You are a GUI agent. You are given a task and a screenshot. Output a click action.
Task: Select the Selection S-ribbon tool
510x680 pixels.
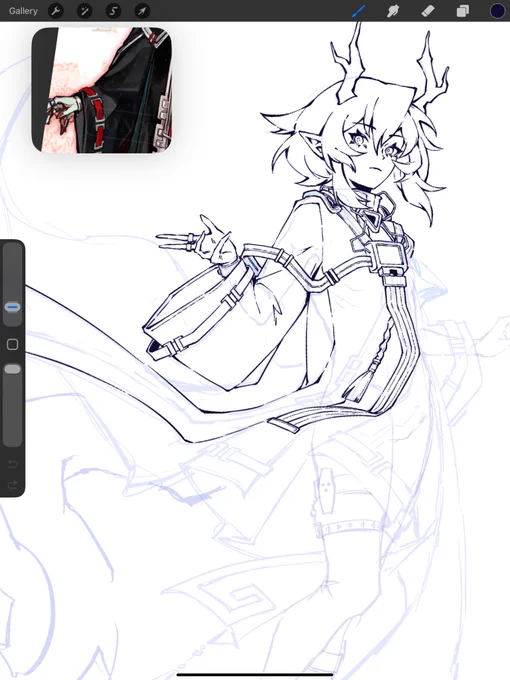(x=113, y=11)
